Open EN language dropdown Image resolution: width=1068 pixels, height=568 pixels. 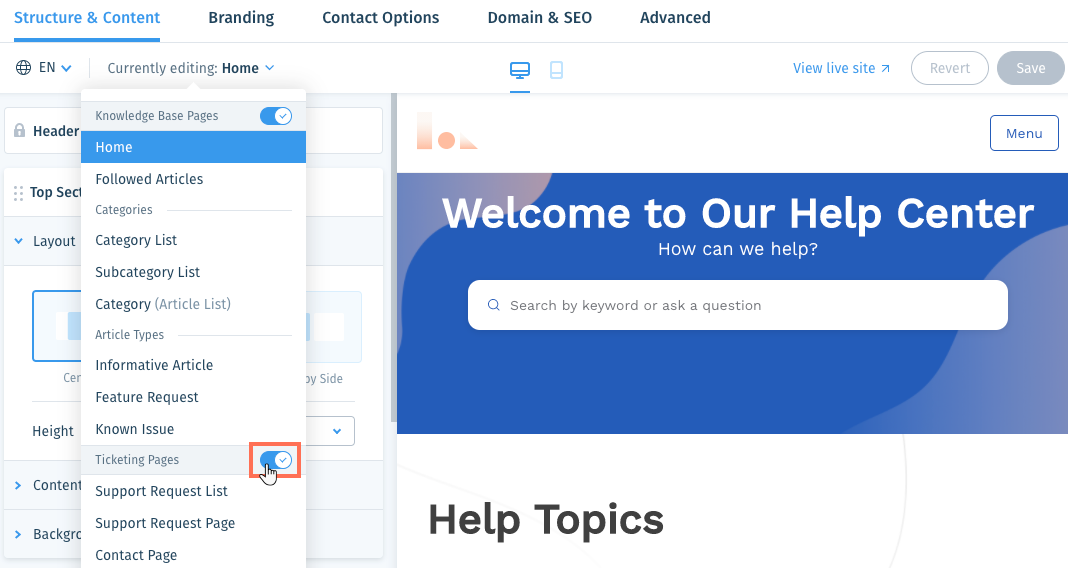click(55, 67)
